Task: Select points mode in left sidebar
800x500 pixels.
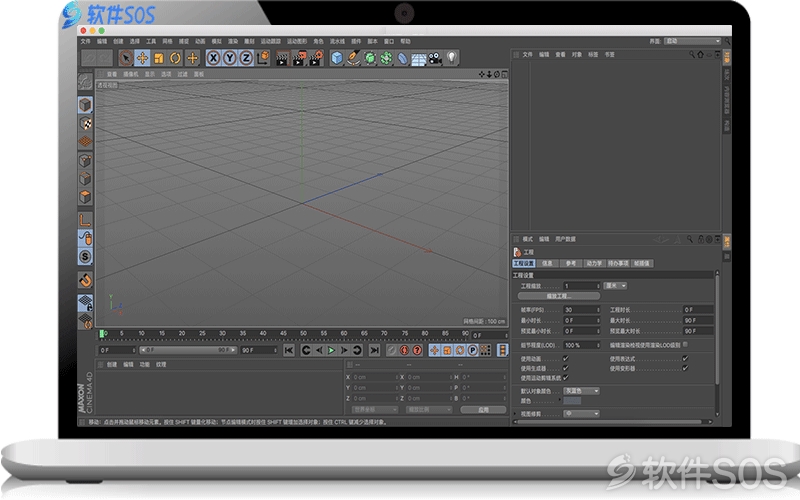Action: pos(85,160)
